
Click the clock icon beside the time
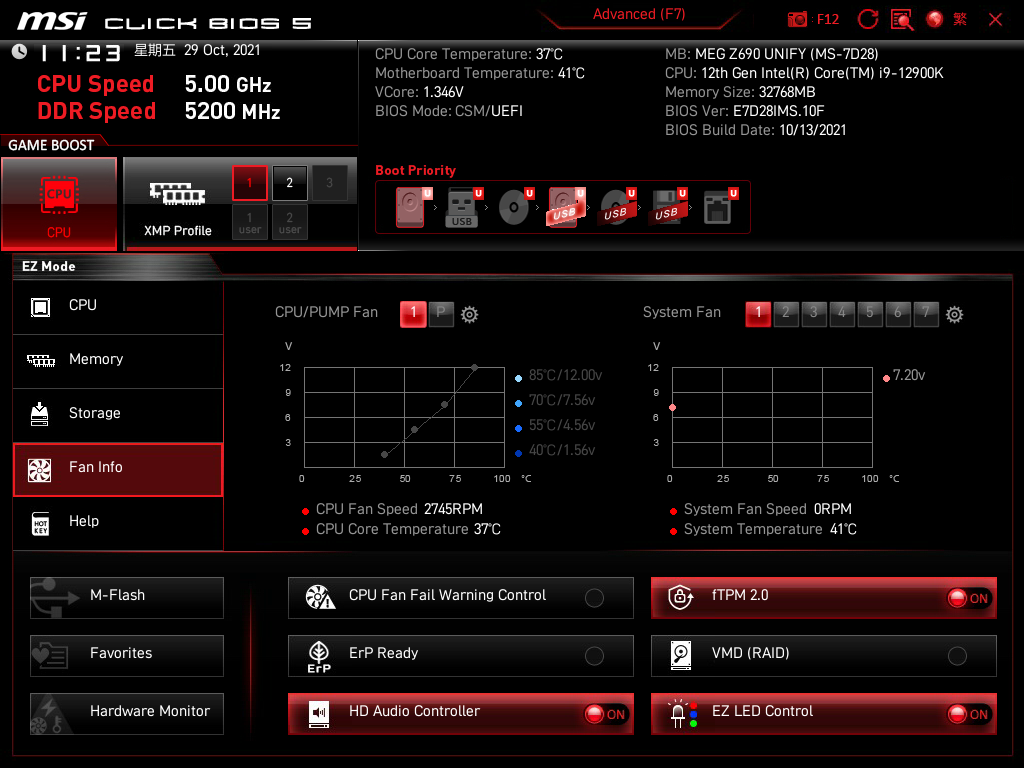pos(20,52)
